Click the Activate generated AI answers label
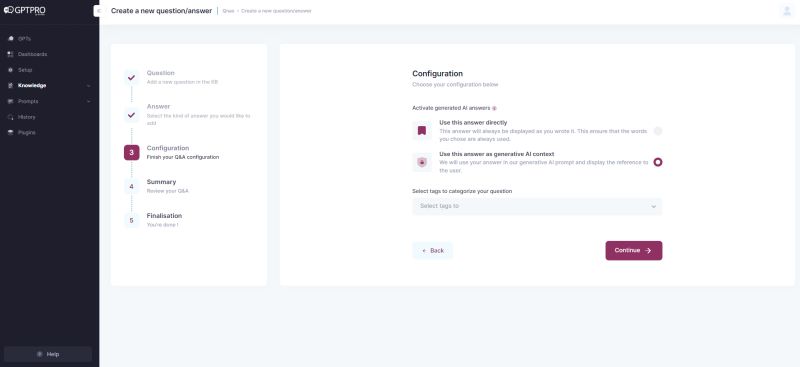This screenshot has height=367, width=800. (x=451, y=108)
